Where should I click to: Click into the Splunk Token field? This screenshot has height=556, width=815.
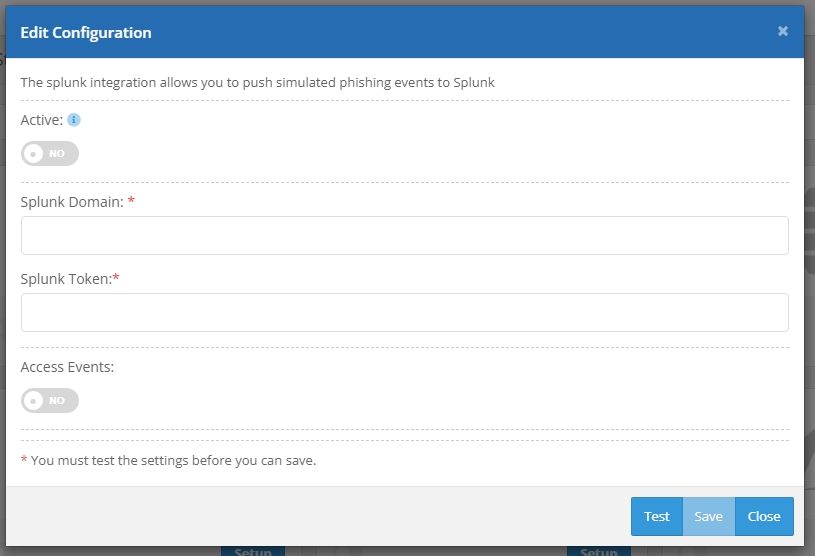pos(404,313)
